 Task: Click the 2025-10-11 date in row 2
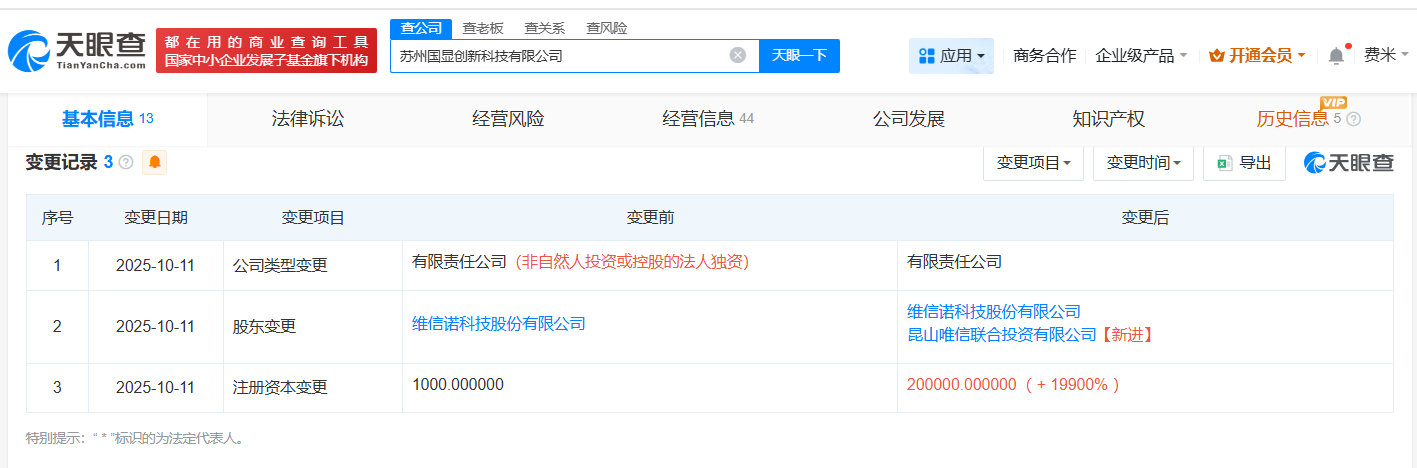[x=156, y=327]
